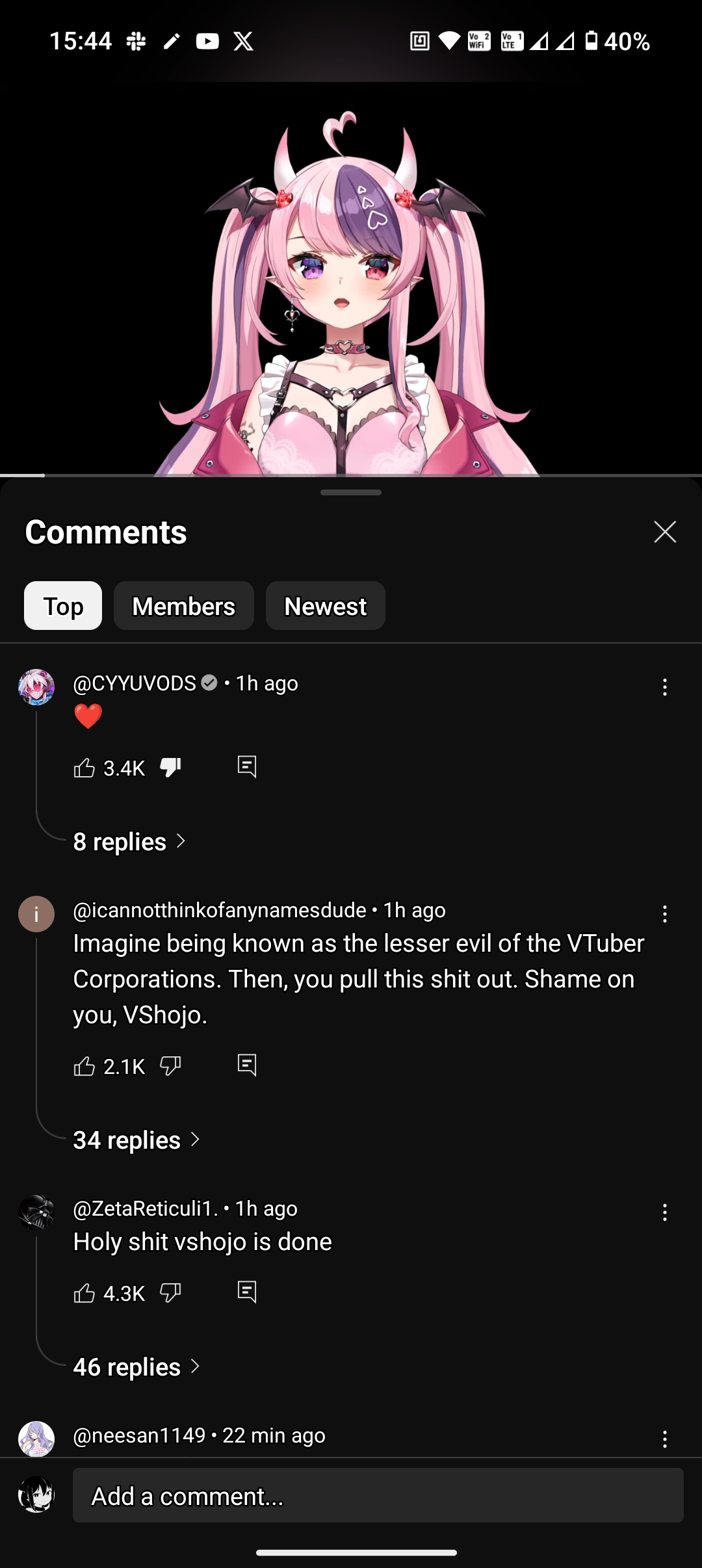Switch to the Newest comments tab
Viewport: 702px width, 1568px height.
point(326,606)
